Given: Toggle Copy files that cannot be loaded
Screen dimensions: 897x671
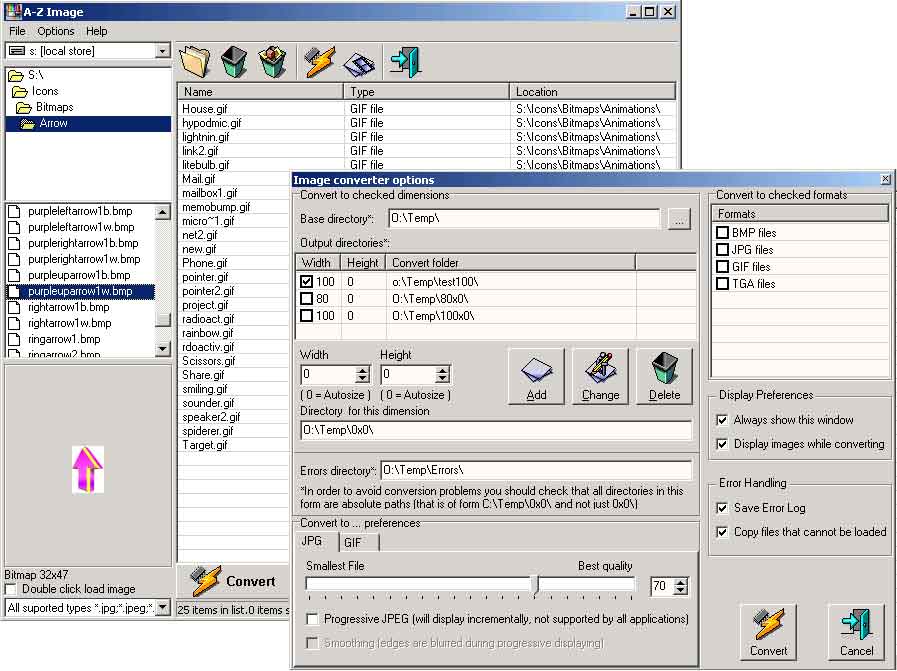Looking at the screenshot, I should pyautogui.click(x=723, y=532).
